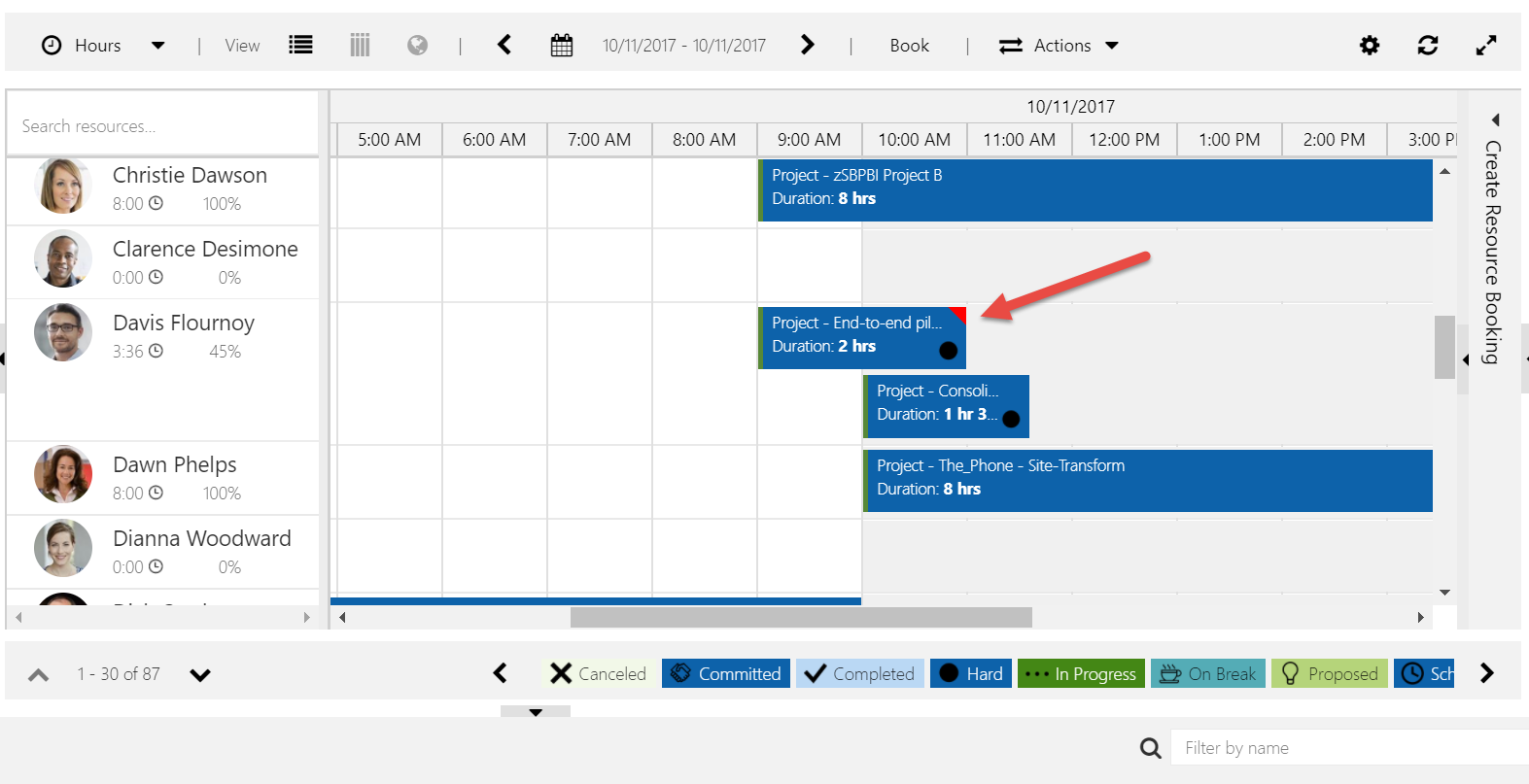Image resolution: width=1529 pixels, height=784 pixels.
Task: Click Dawn Phelps' profile photo
Action: (x=63, y=474)
